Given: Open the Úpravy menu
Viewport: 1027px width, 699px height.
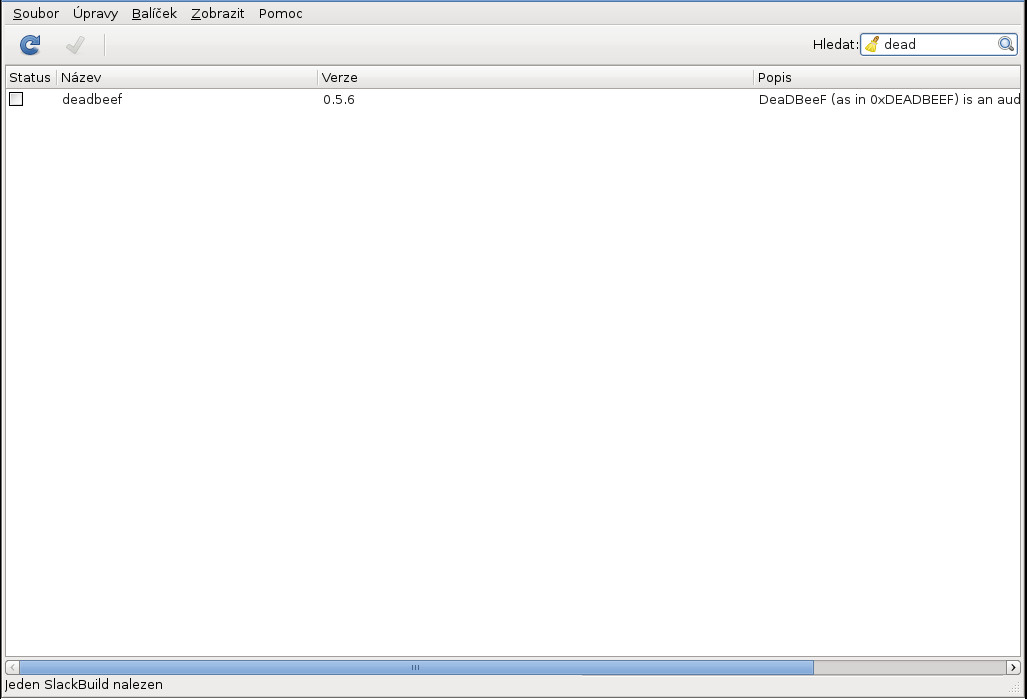Looking at the screenshot, I should pyautogui.click(x=96, y=14).
